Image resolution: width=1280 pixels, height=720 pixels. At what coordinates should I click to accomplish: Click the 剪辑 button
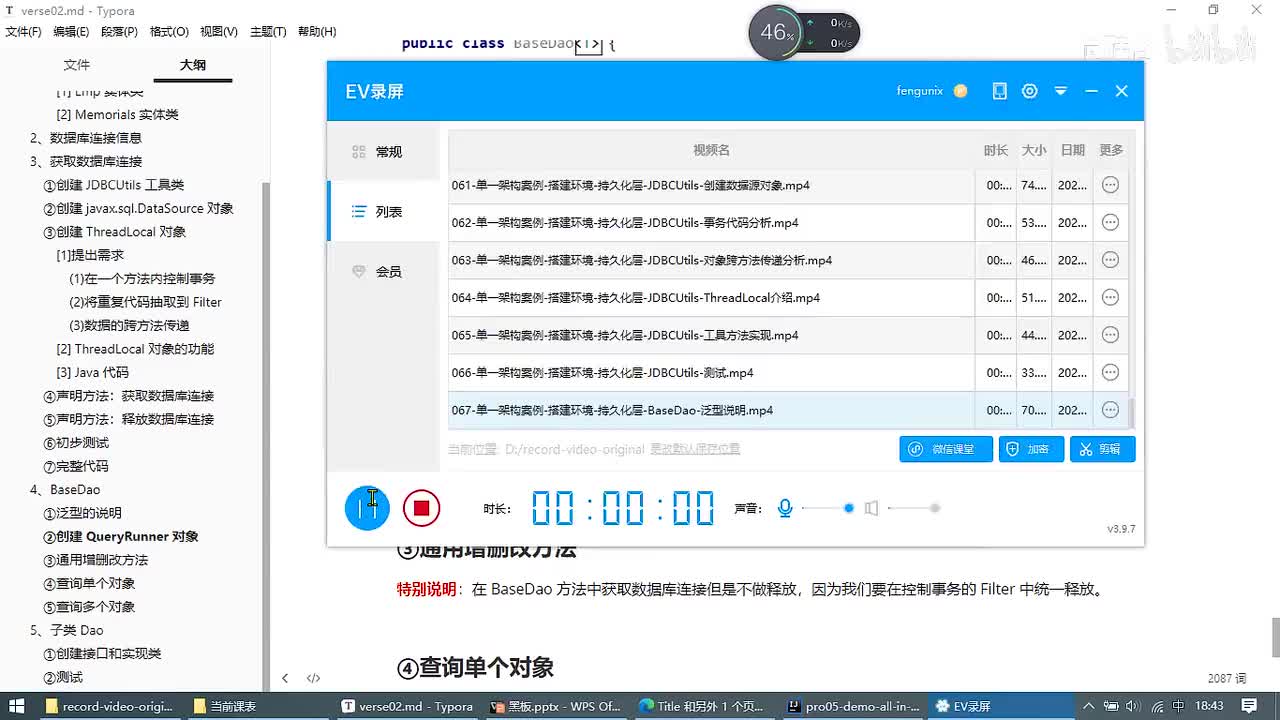(x=1102, y=449)
